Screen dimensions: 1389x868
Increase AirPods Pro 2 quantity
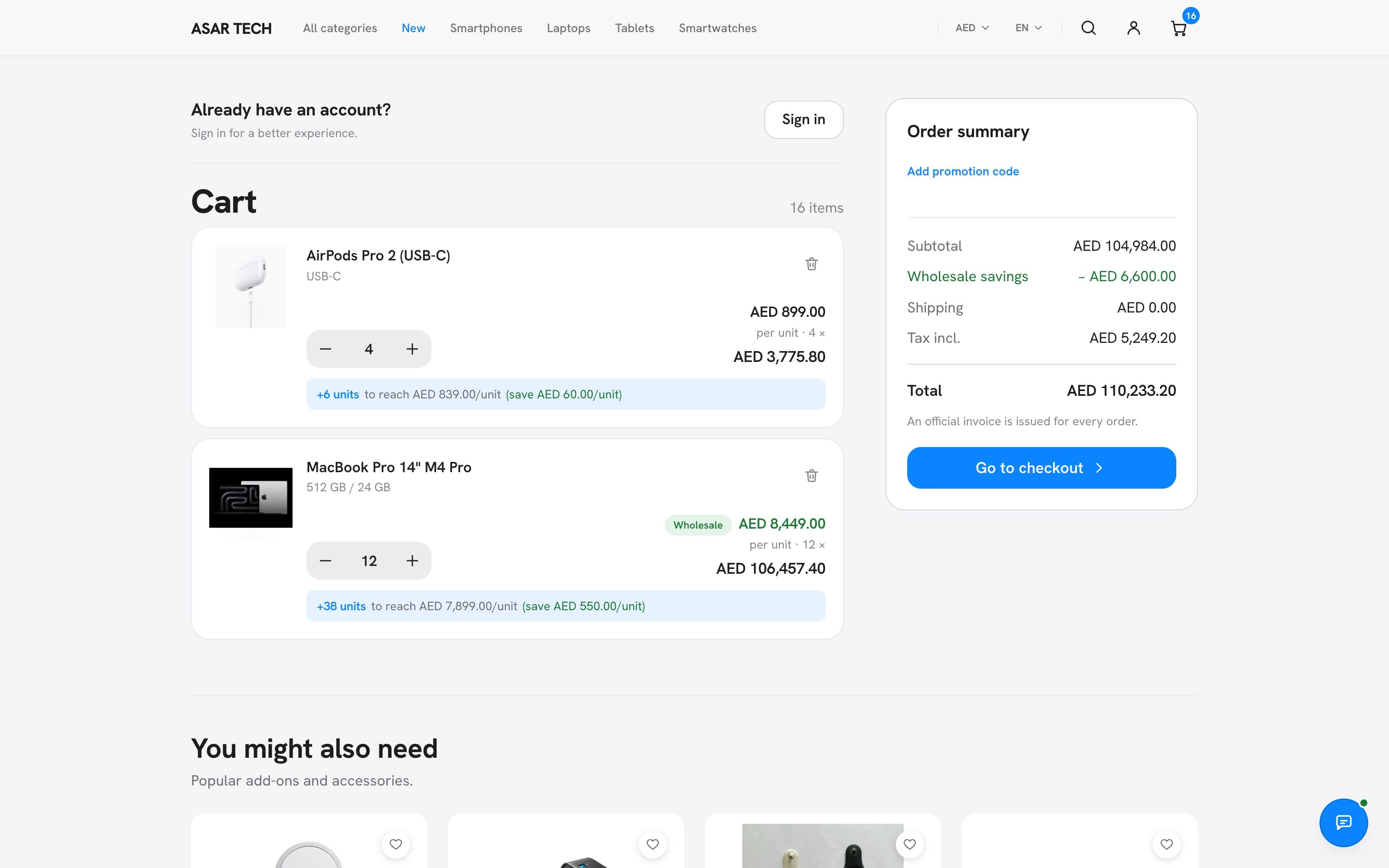412,349
